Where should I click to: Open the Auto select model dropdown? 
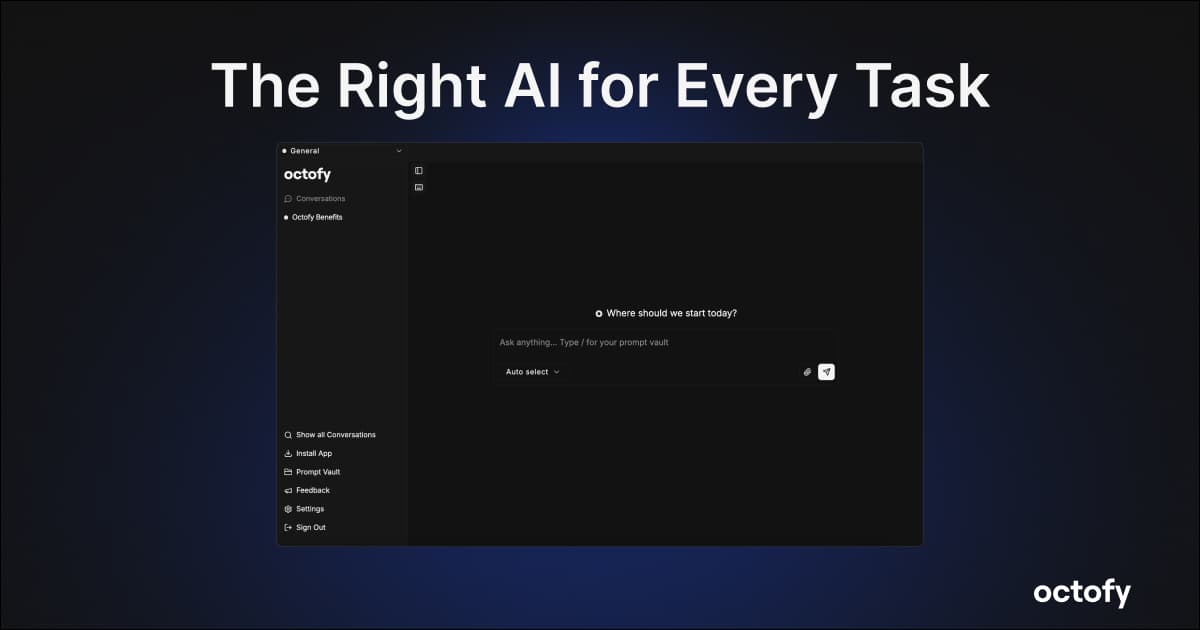click(532, 372)
